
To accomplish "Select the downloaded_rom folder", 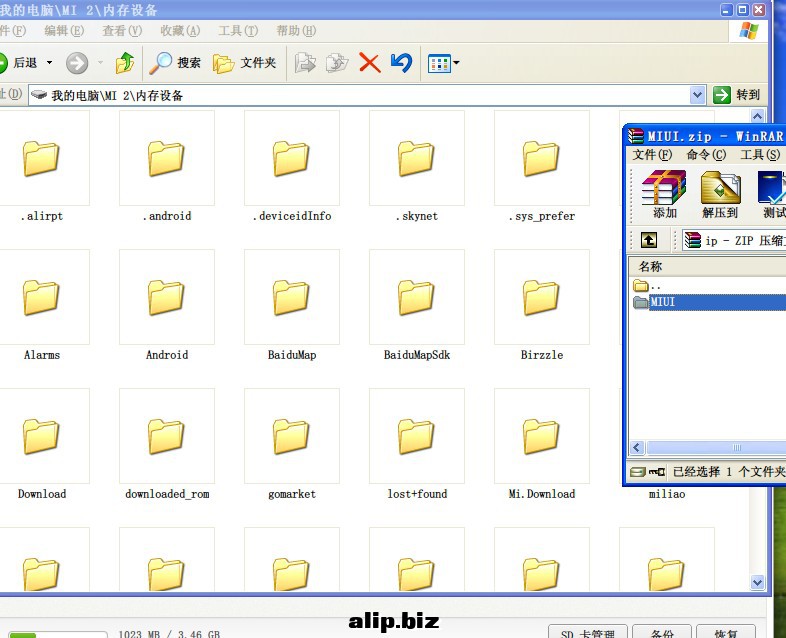I will click(x=167, y=444).
